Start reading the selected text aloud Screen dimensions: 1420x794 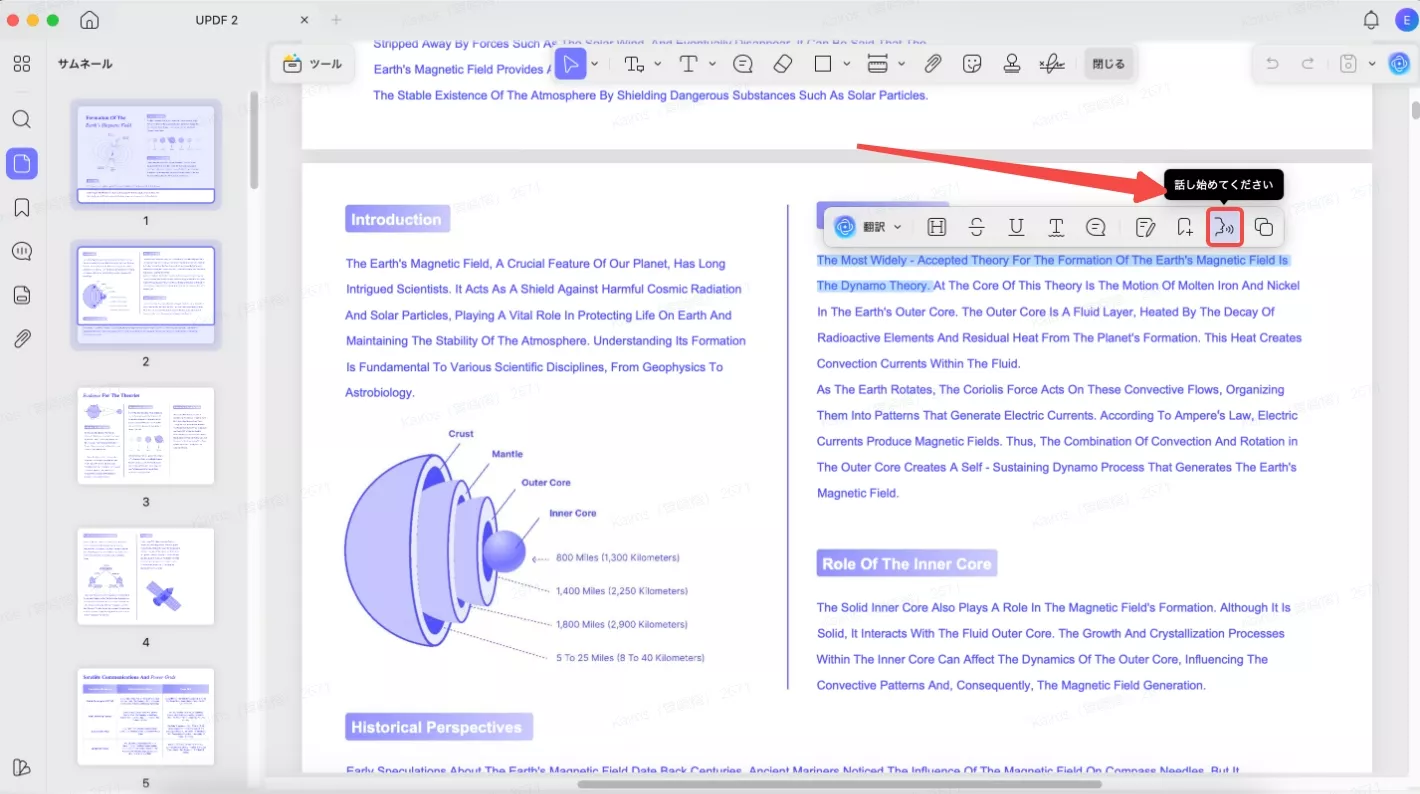tap(1225, 227)
